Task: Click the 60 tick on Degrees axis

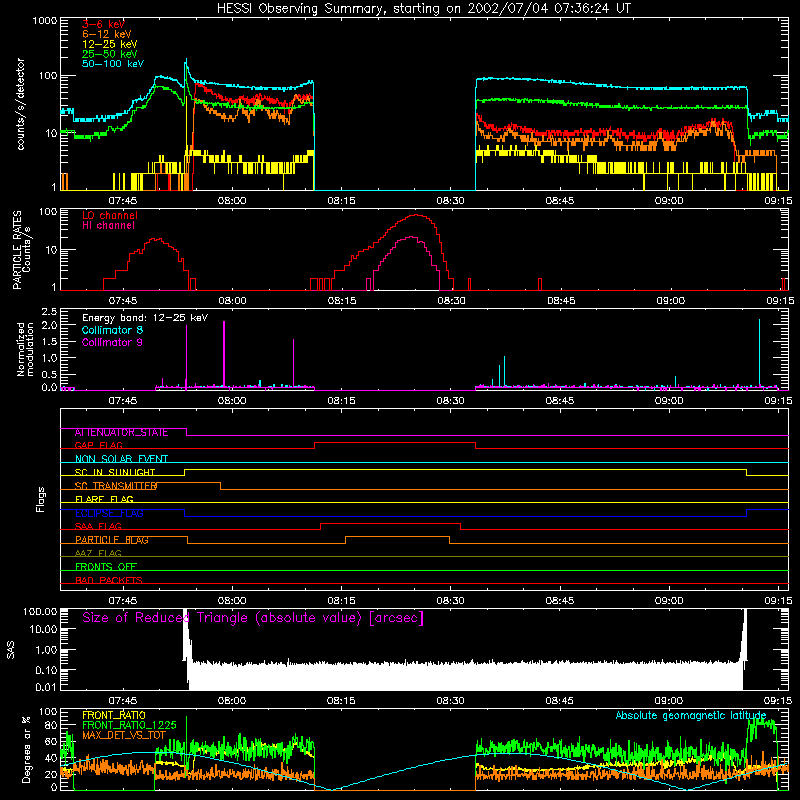Action: click(x=51, y=741)
